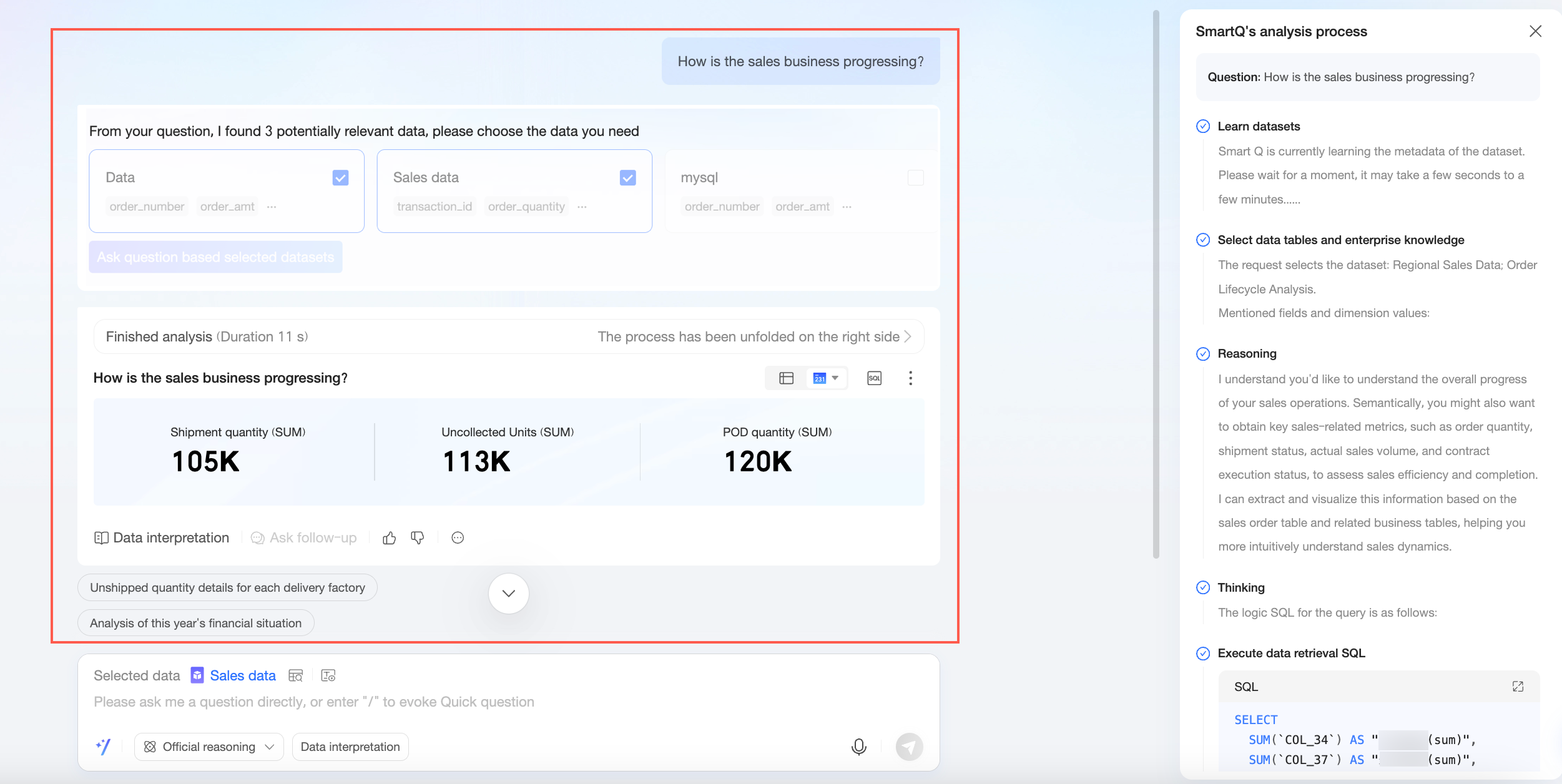Check the mysql dataset checkbox
The height and width of the screenshot is (784, 1562).
click(x=915, y=178)
